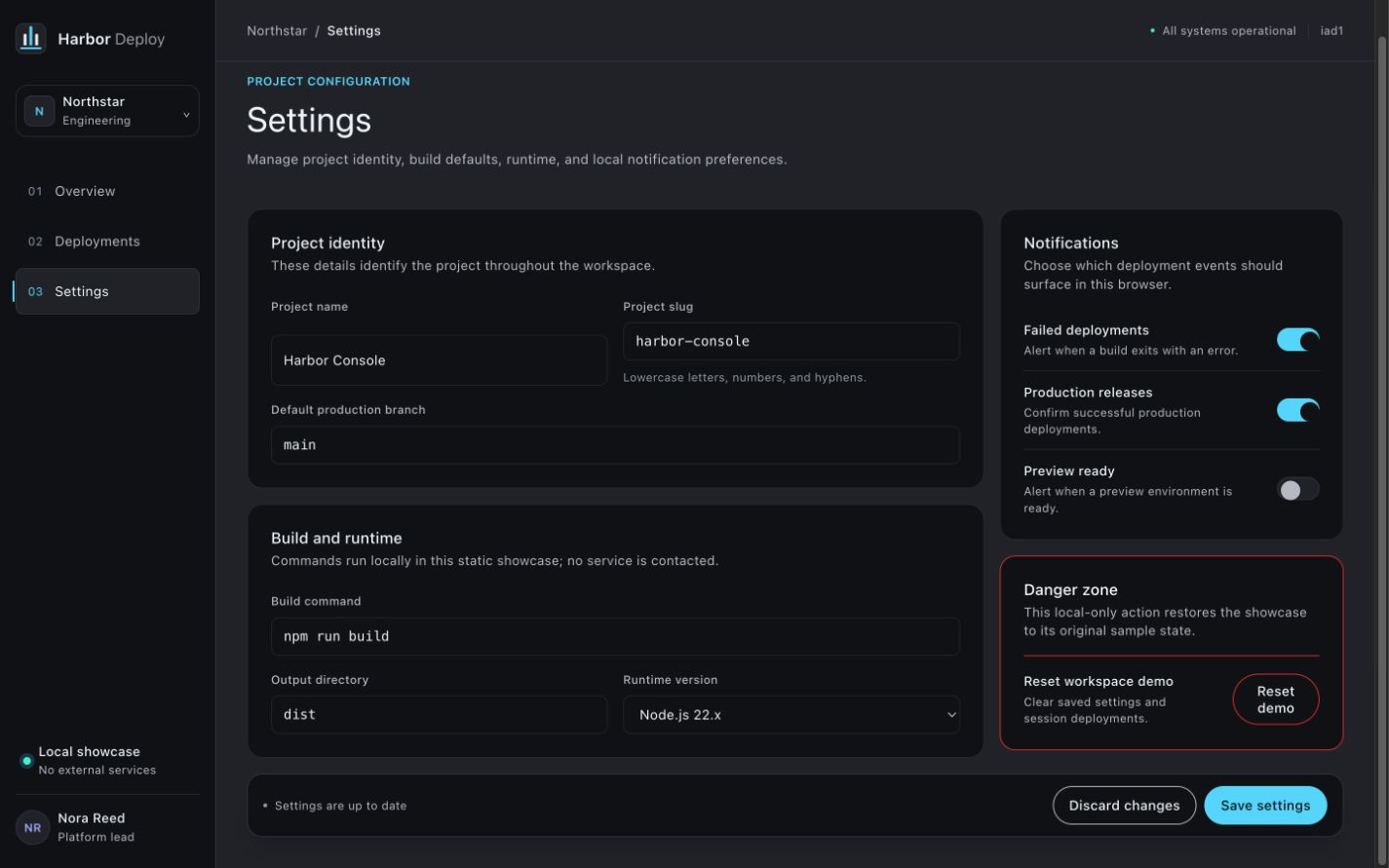Select Settings in sidebar

point(107,291)
